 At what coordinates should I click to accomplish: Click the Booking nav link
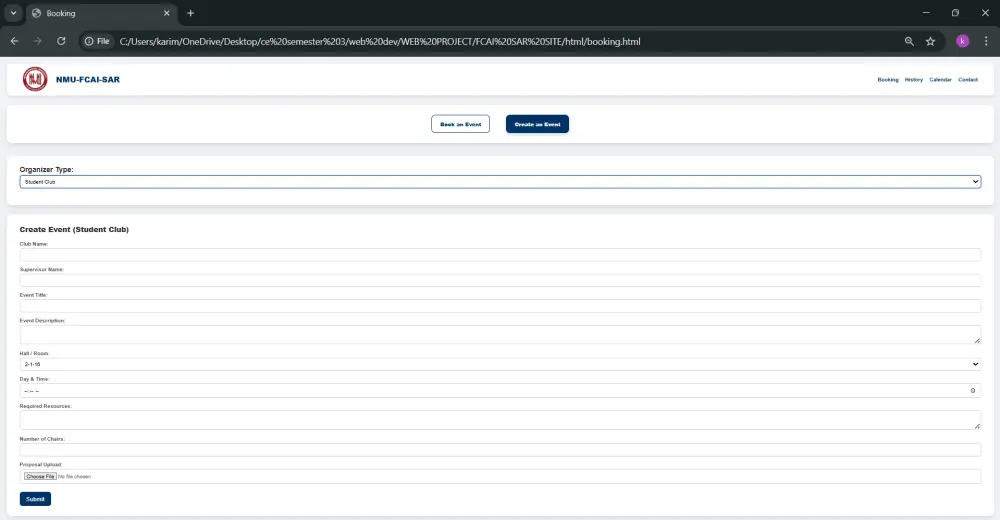pos(888,80)
